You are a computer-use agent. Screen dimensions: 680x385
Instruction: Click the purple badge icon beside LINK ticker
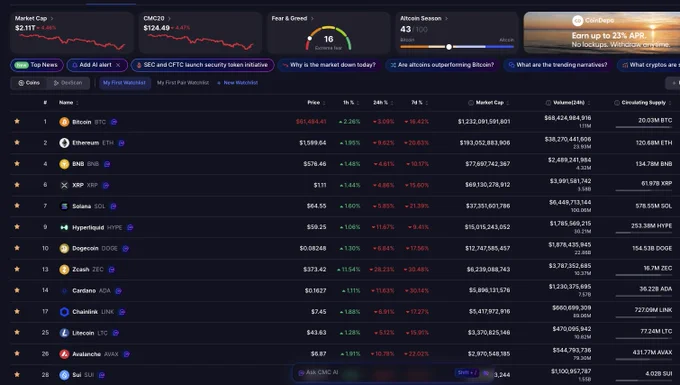(x=122, y=312)
